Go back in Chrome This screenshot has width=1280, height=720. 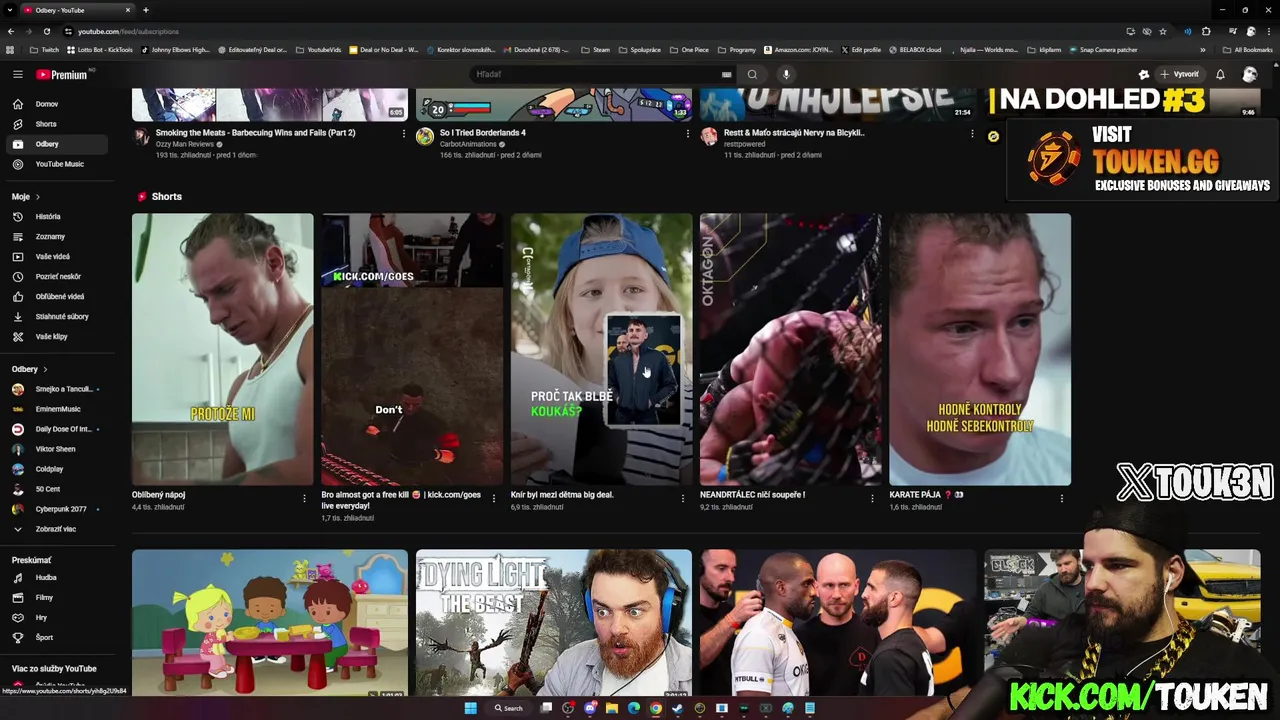tap(10, 31)
